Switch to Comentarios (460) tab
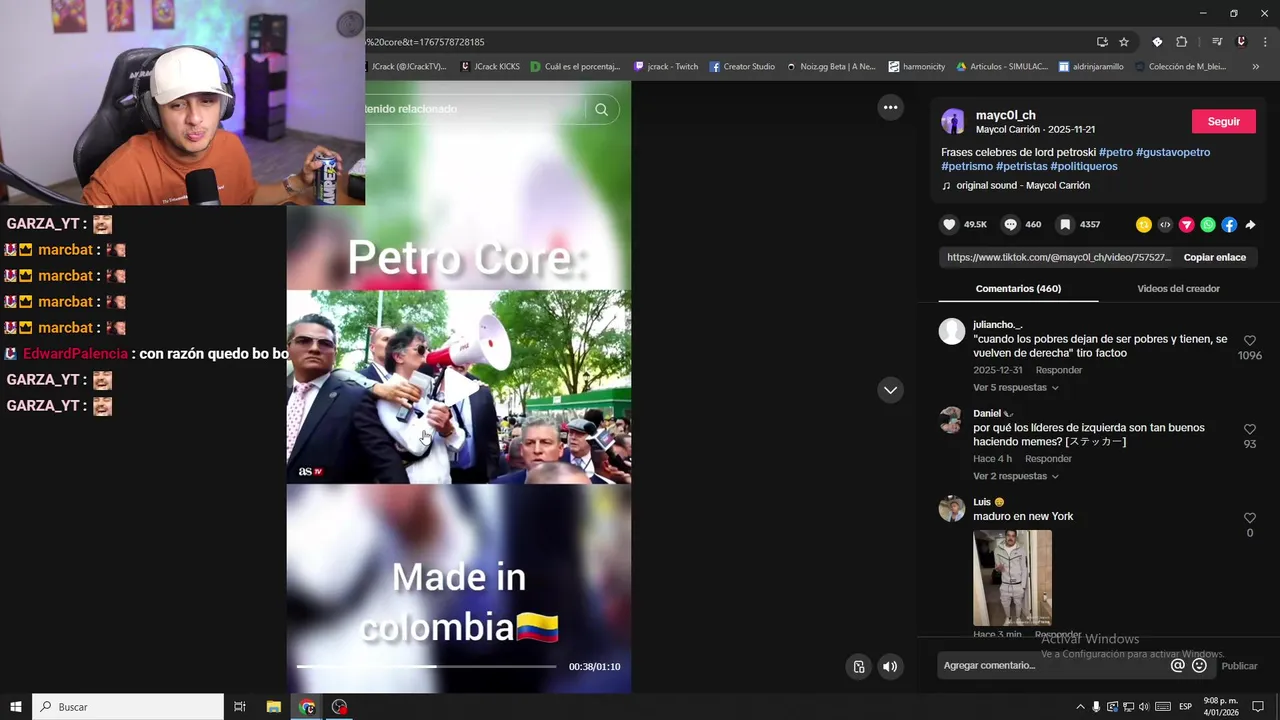The height and width of the screenshot is (720, 1280). click(1018, 289)
